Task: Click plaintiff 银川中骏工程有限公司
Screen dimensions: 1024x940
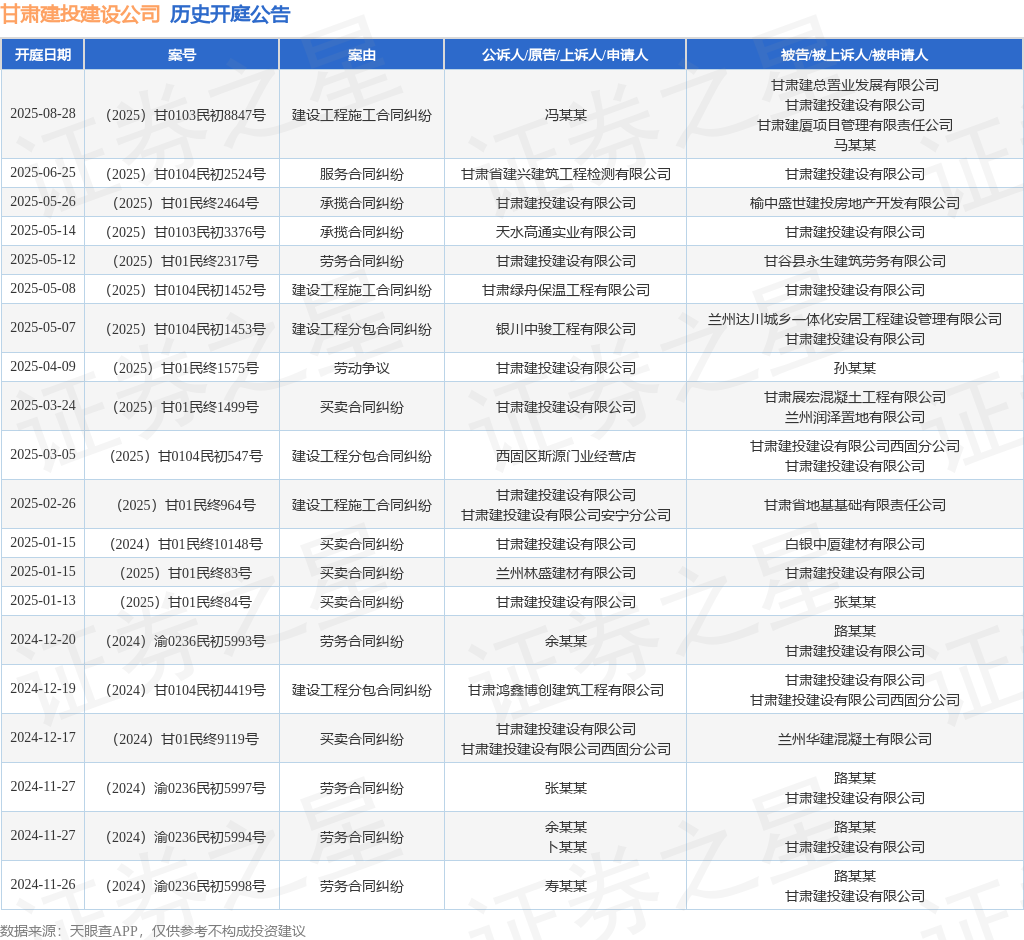Action: click(566, 329)
